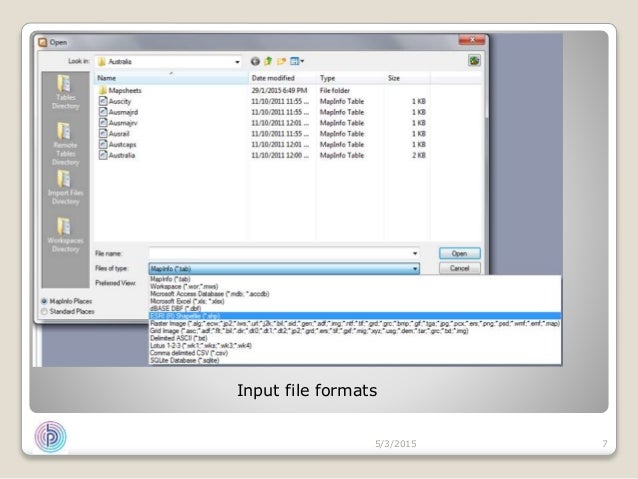Image resolution: width=638 pixels, height=479 pixels.
Task: Select the Mapsheets folder
Action: coord(120,90)
